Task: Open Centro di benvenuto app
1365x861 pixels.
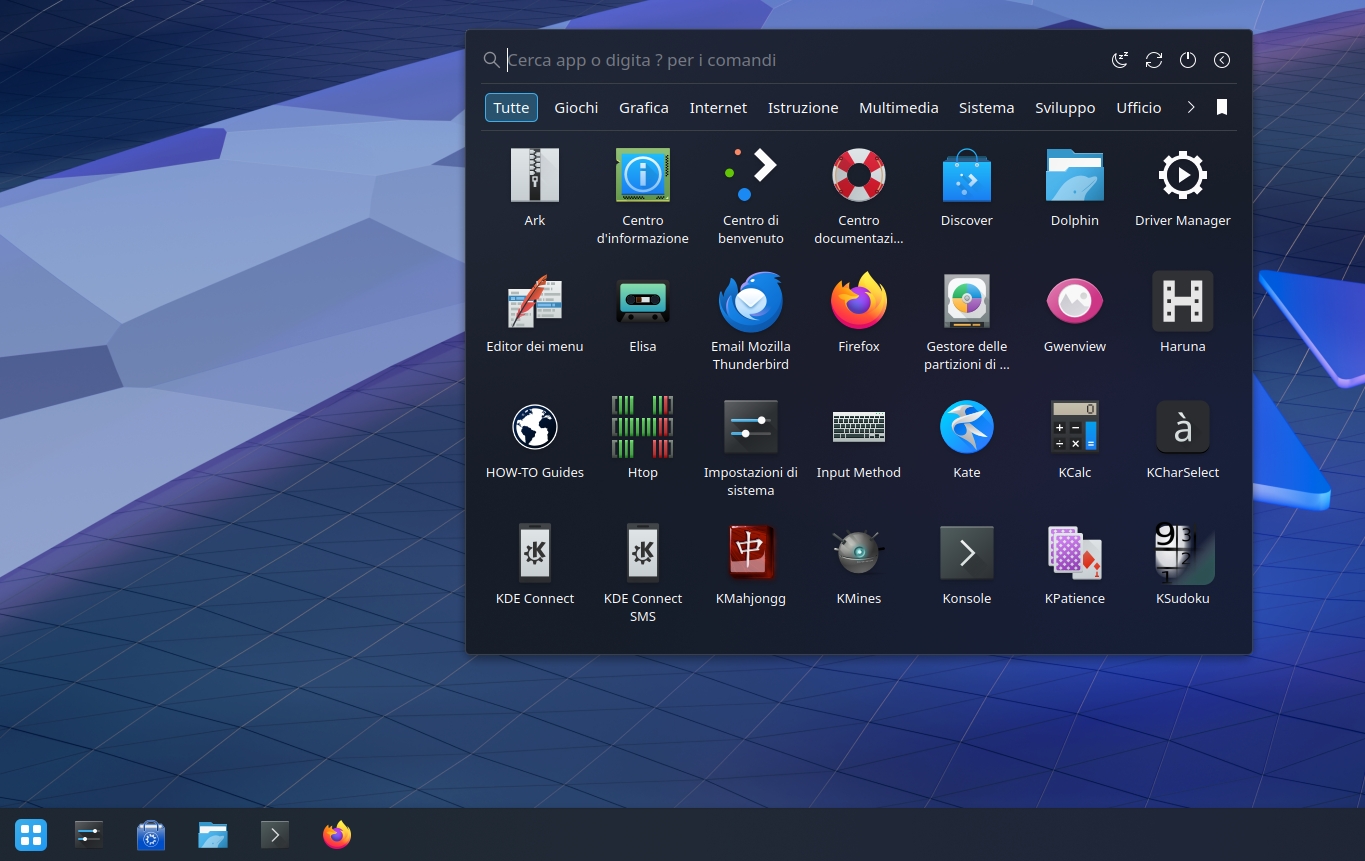Action: click(x=751, y=196)
